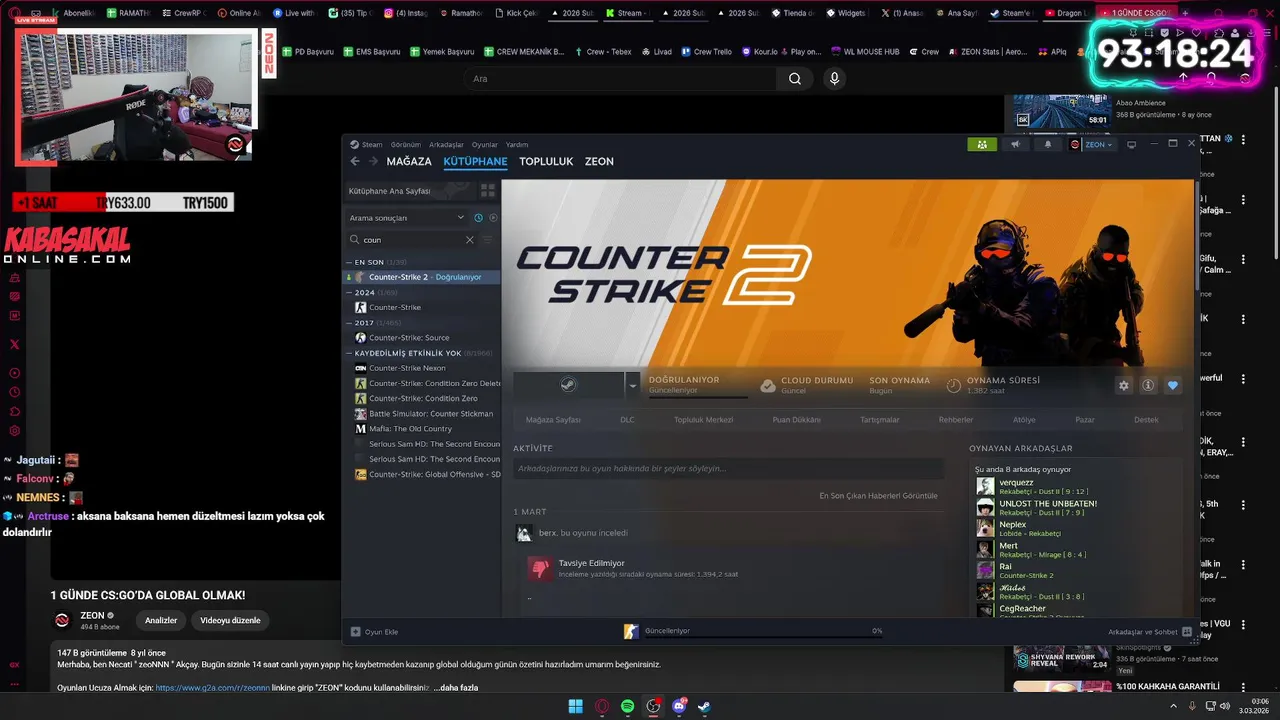This screenshot has height=720, width=1280.
Task: Open Spotify from the taskbar
Action: (627, 706)
